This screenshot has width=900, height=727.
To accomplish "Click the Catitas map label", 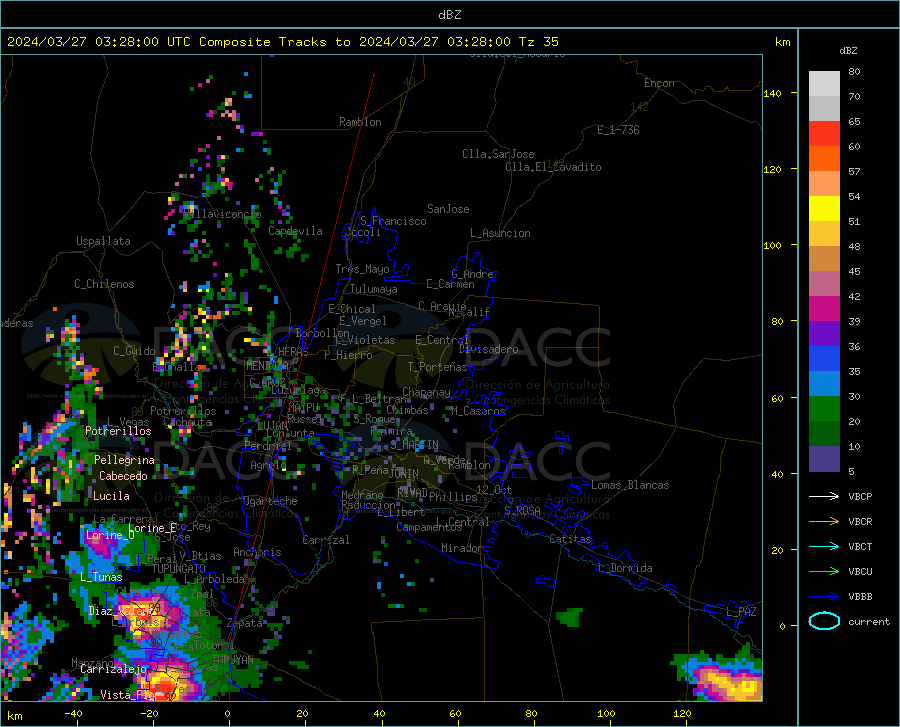I will point(570,539).
